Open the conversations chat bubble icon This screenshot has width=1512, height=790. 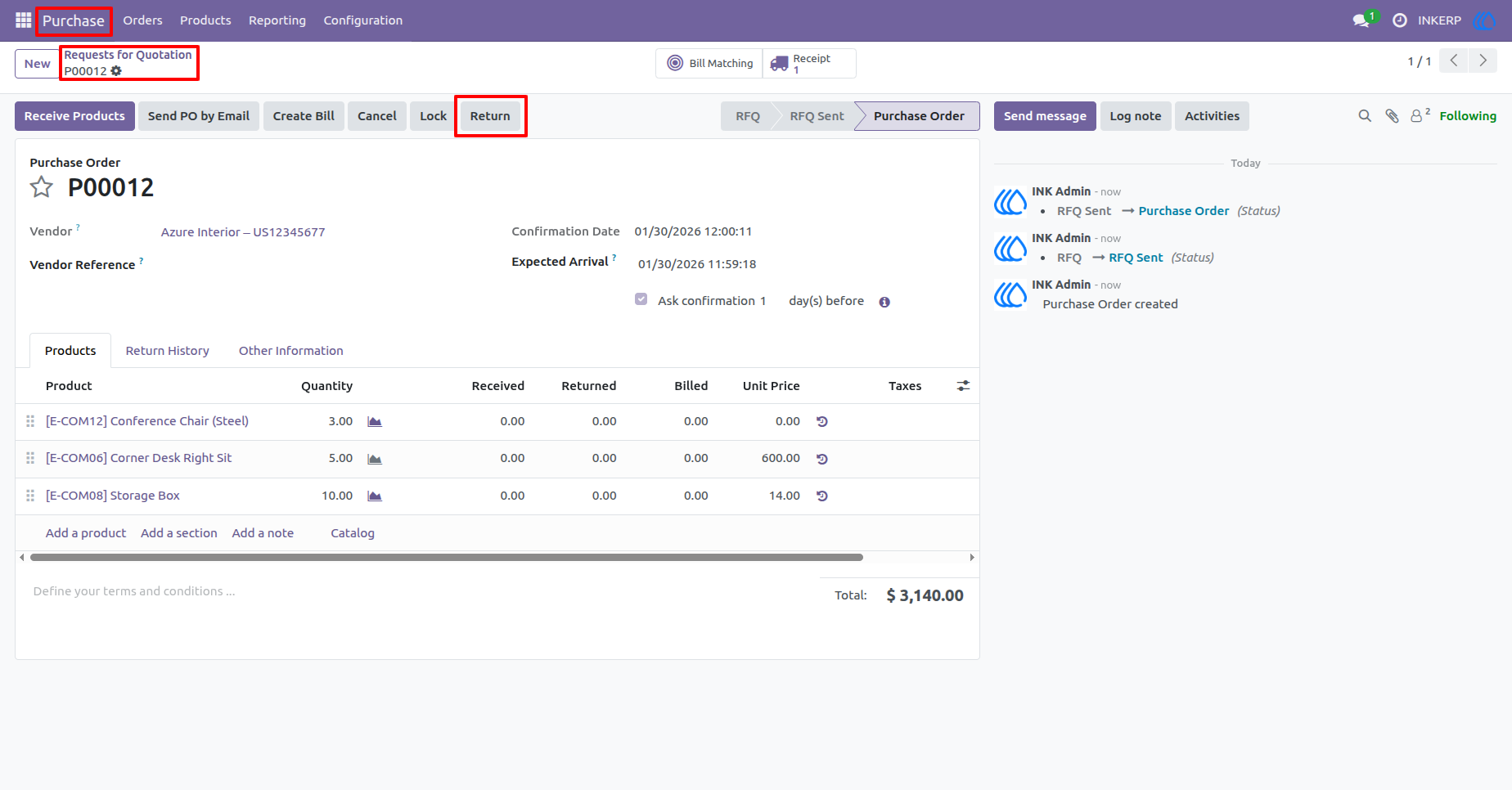coord(1361,20)
